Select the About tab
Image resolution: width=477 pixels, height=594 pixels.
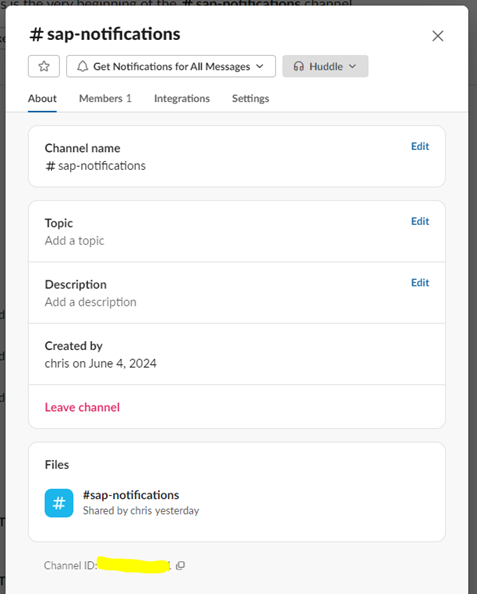(x=42, y=98)
